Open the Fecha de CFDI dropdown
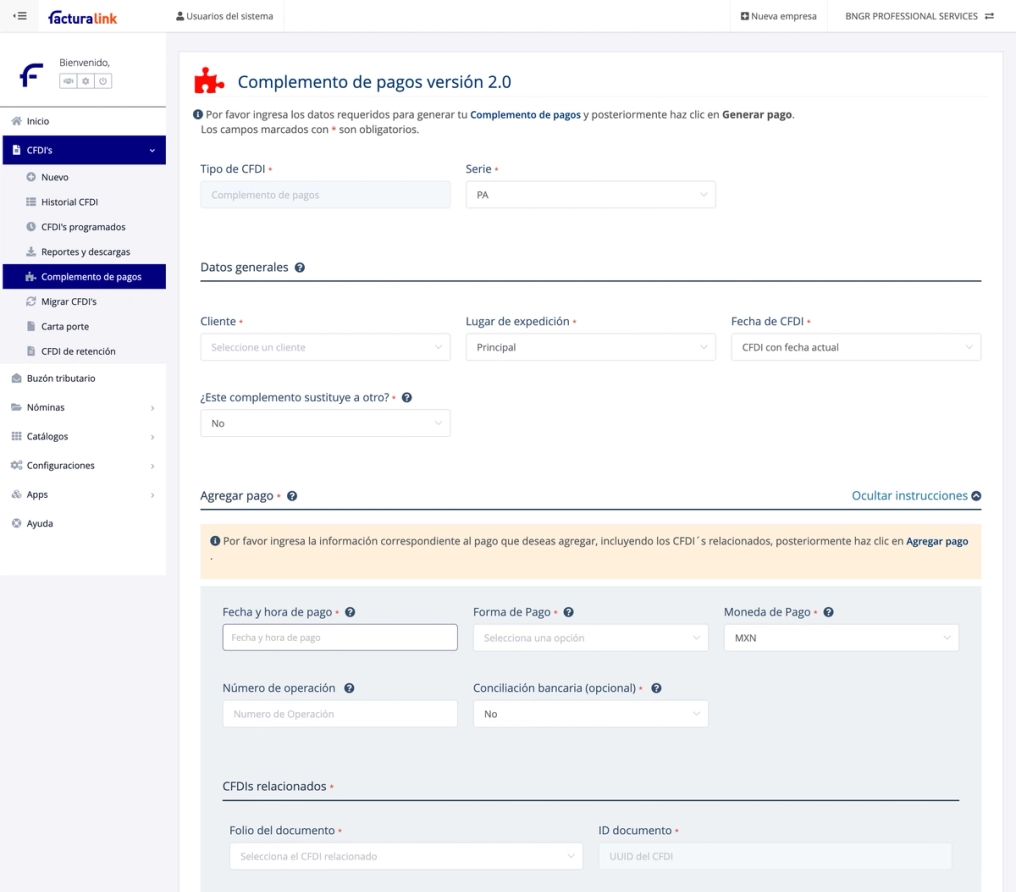 coord(856,347)
